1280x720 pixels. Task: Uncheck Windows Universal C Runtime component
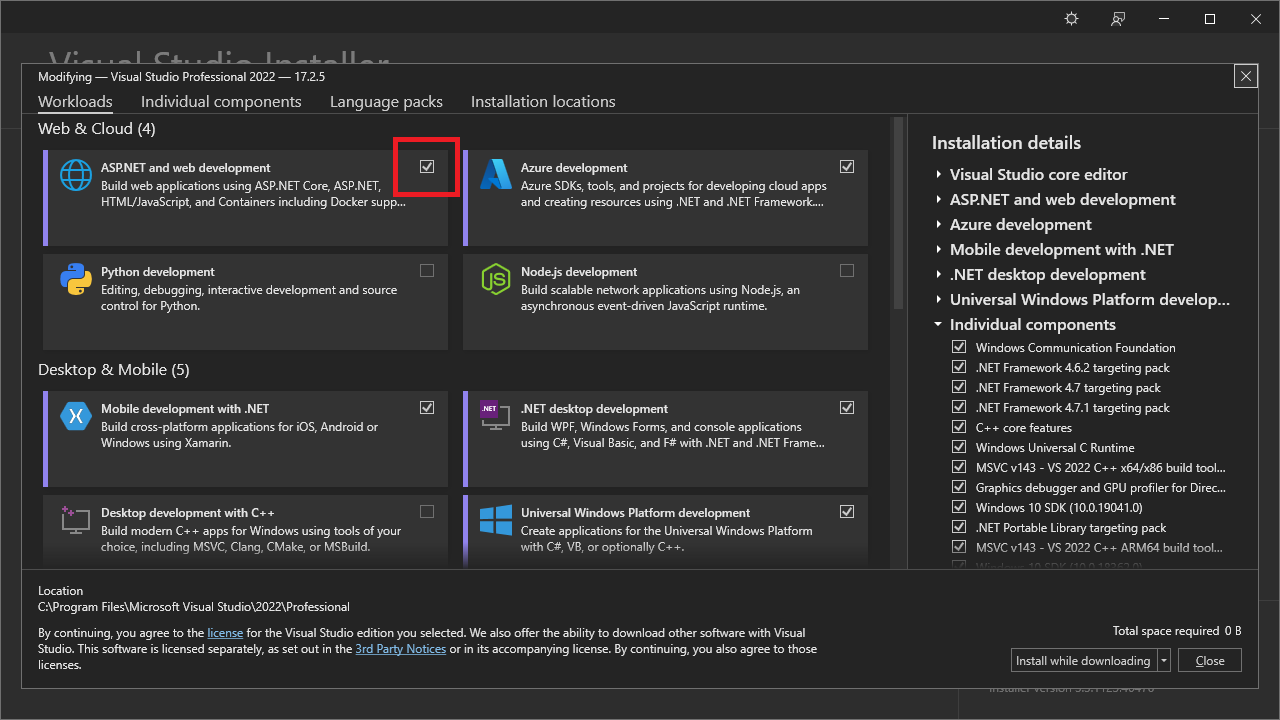point(959,448)
